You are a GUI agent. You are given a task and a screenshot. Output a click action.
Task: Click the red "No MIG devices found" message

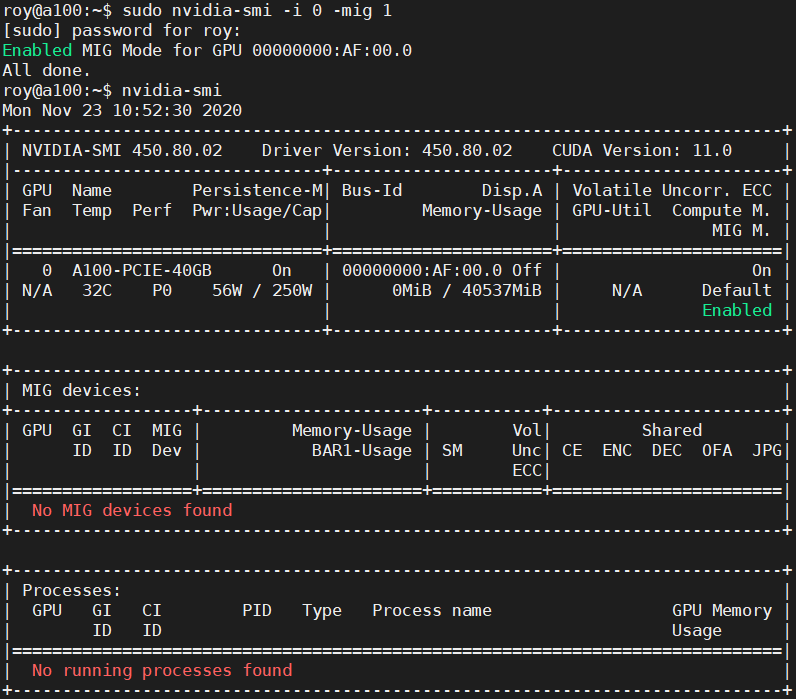(x=132, y=510)
